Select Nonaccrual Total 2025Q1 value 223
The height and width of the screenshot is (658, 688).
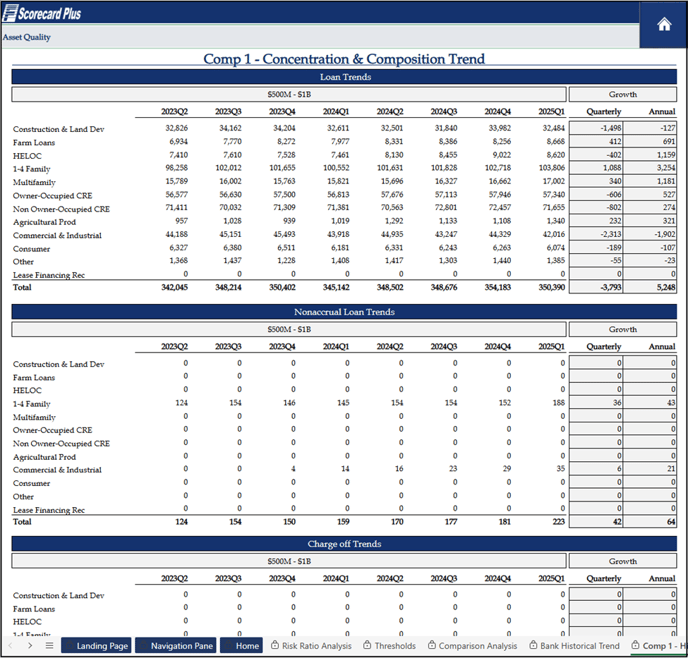[559, 522]
